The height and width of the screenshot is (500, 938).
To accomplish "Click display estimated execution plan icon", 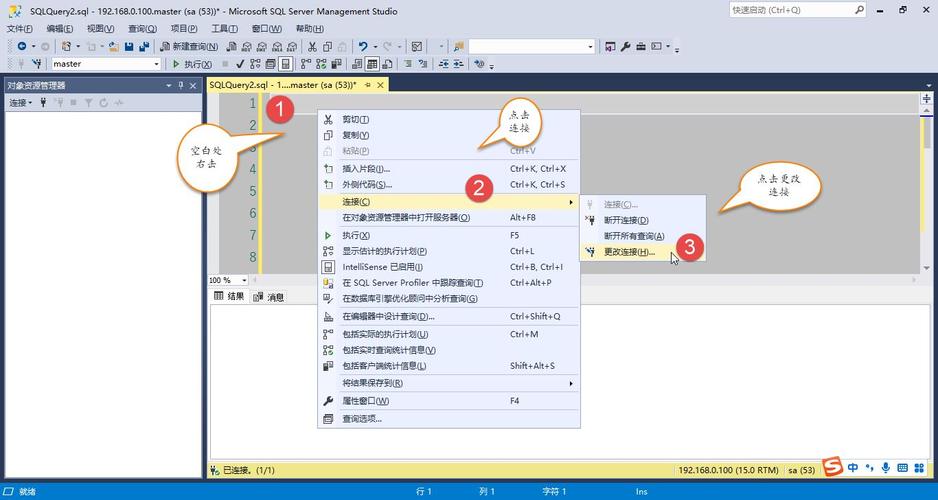I will click(255, 64).
